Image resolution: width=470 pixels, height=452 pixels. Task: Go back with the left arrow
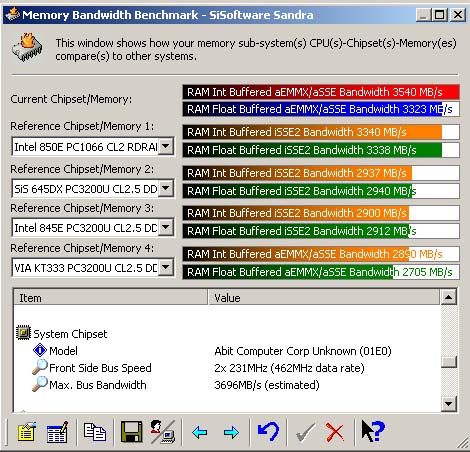click(200, 433)
